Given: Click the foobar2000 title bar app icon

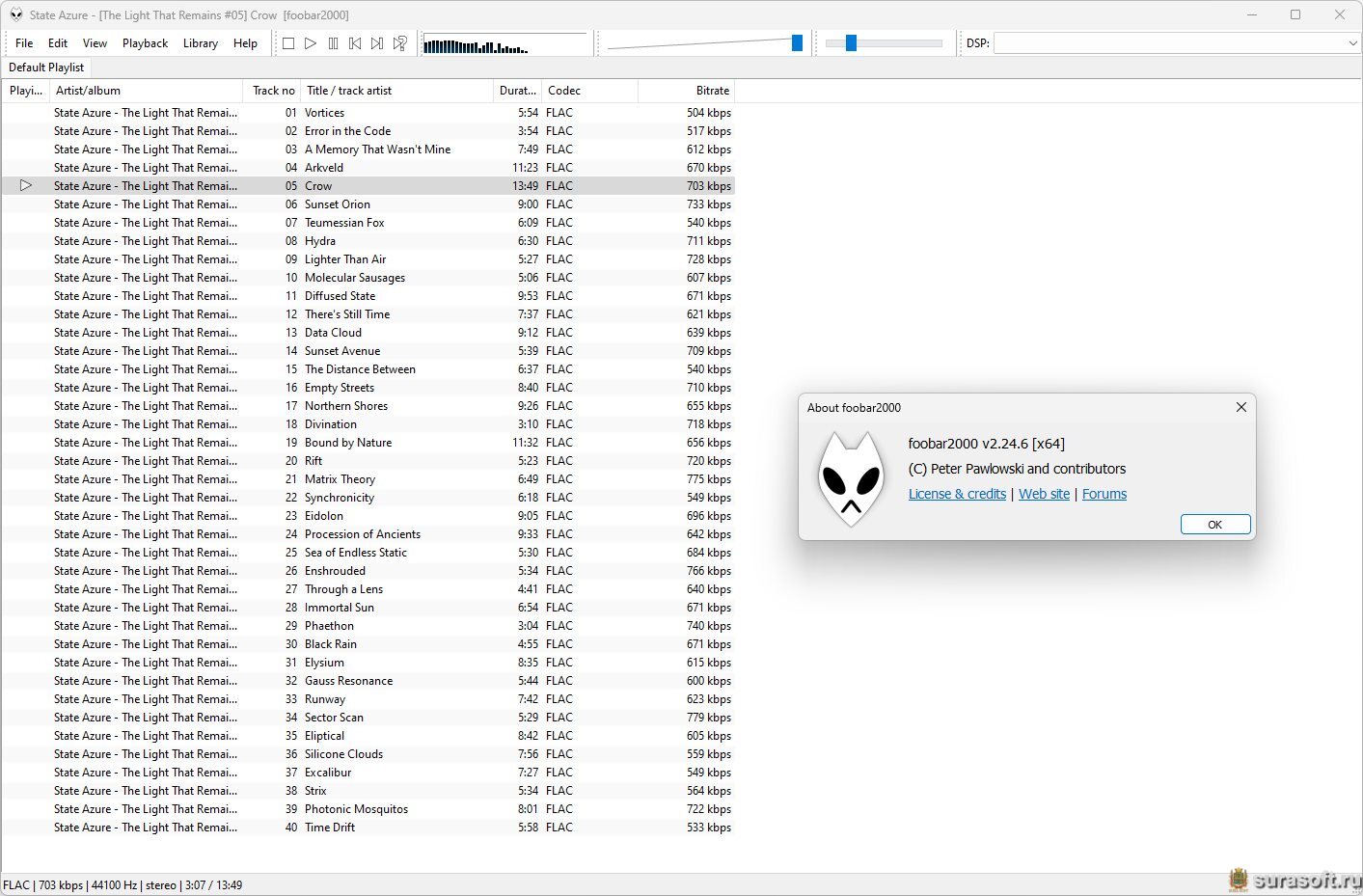Looking at the screenshot, I should (x=15, y=14).
